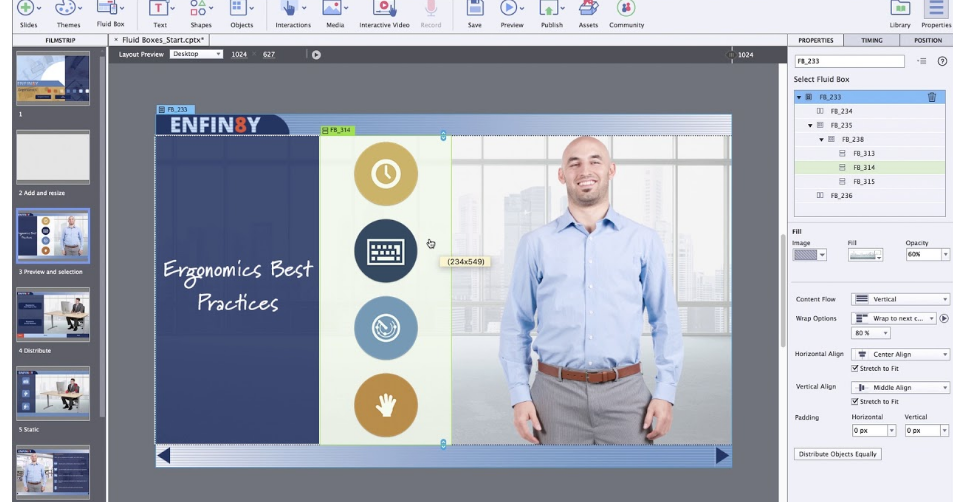Collapse the FB_238 tree node
The width and height of the screenshot is (953, 502).
[x=821, y=140]
